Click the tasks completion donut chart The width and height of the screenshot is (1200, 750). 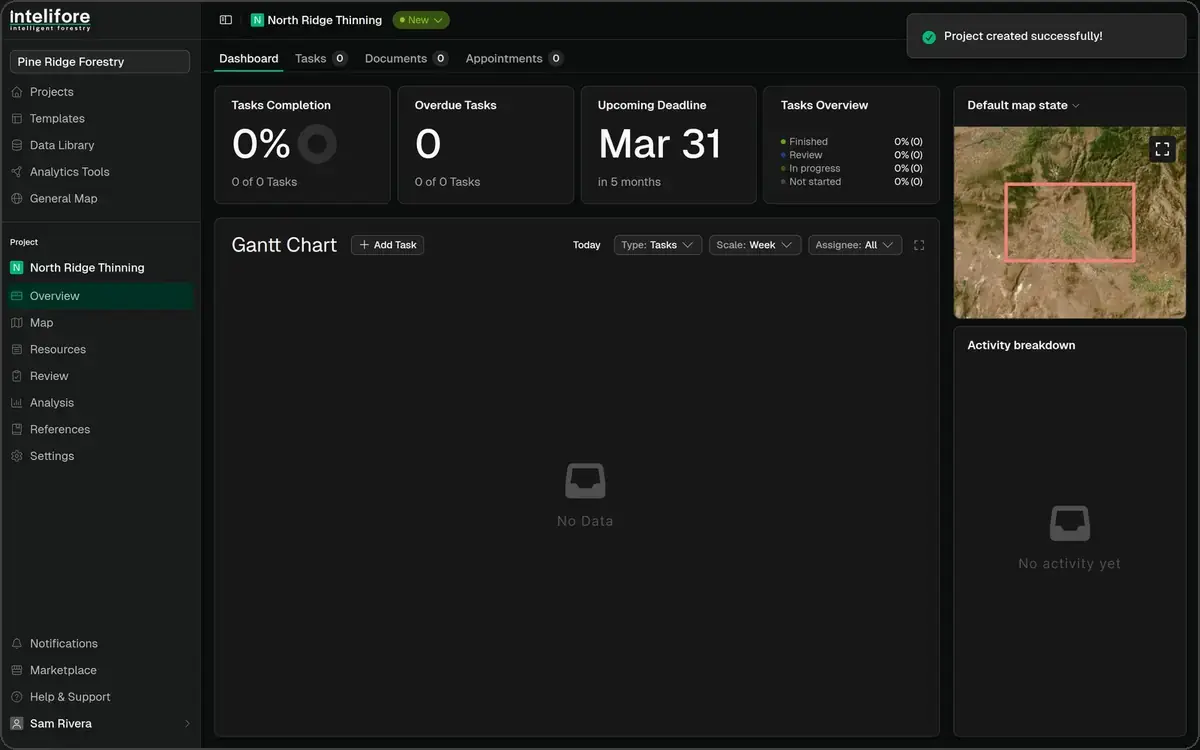pos(317,145)
